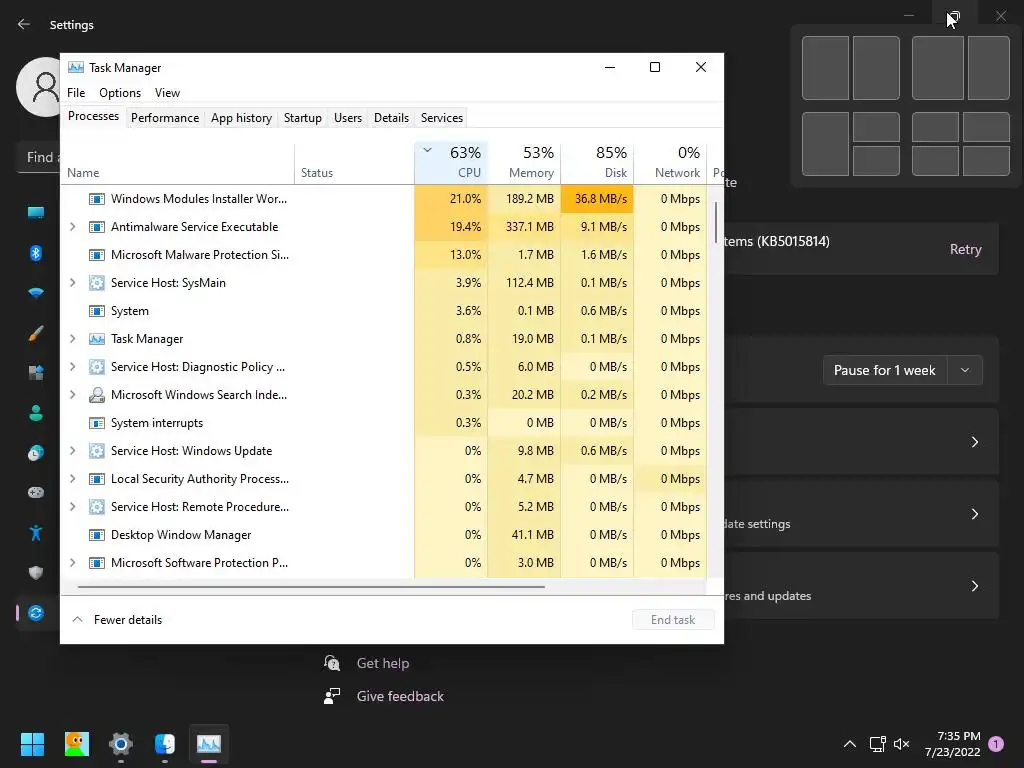The image size is (1024, 768).
Task: Show hidden system tray icons
Action: click(850, 744)
